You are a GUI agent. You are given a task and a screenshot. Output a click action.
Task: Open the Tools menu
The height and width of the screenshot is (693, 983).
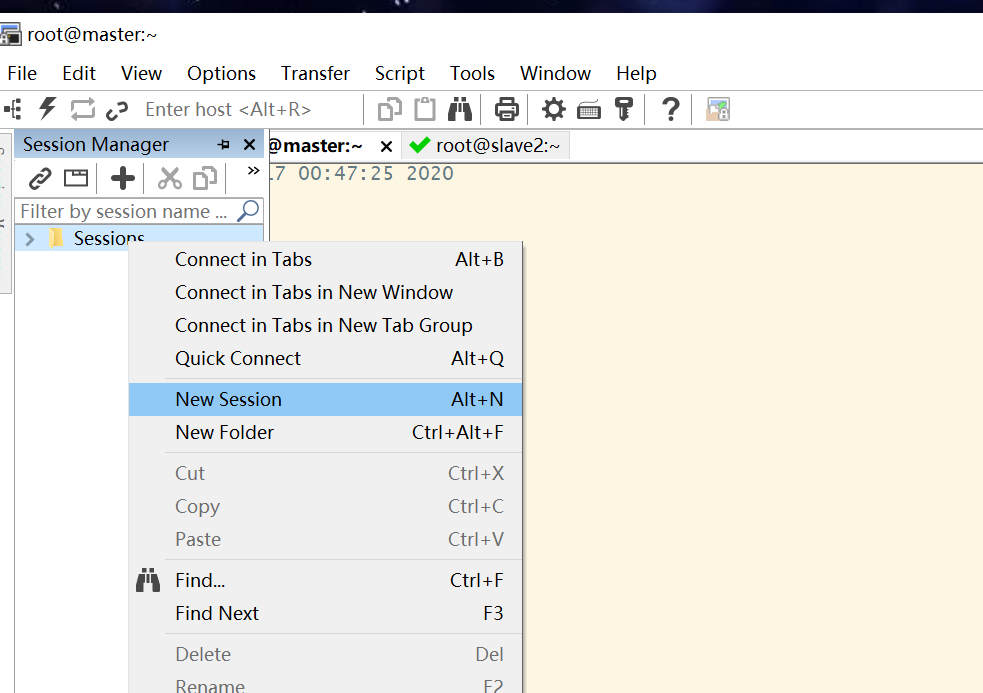[472, 73]
